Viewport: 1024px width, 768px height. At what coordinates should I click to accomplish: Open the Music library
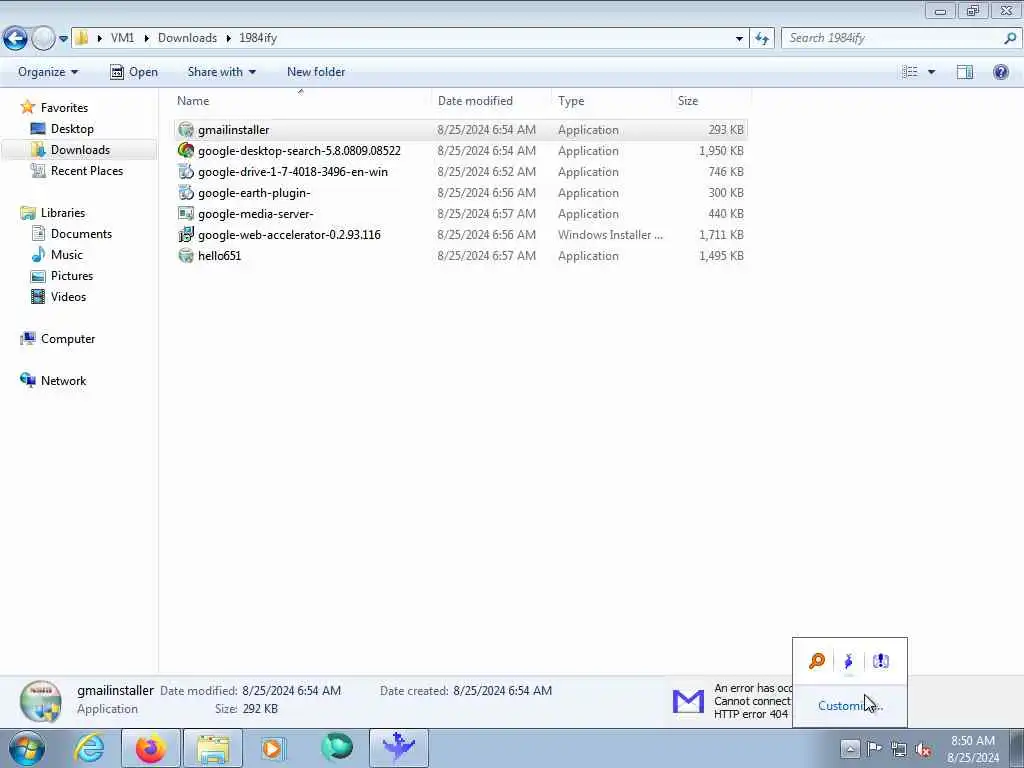point(67,255)
